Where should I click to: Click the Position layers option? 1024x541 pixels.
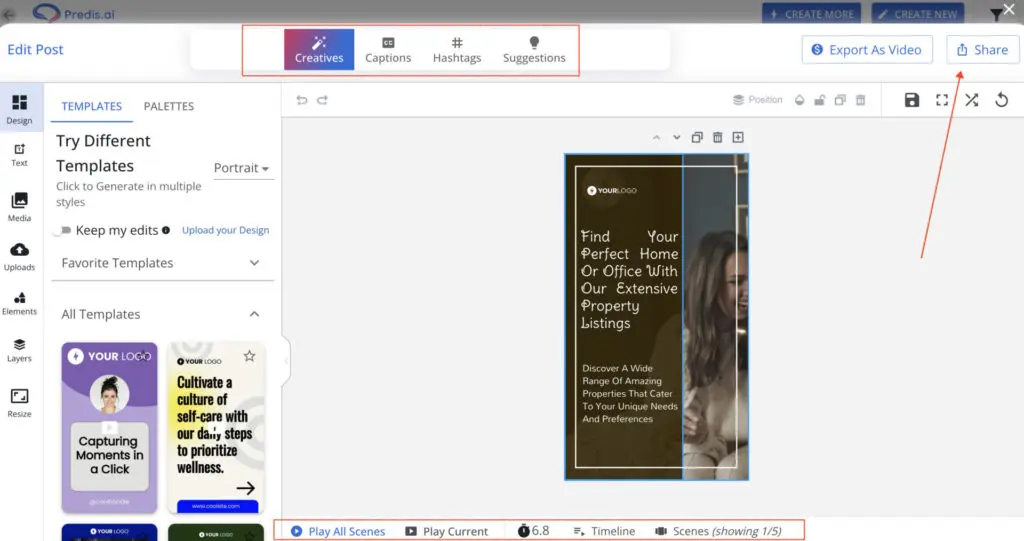click(x=758, y=100)
